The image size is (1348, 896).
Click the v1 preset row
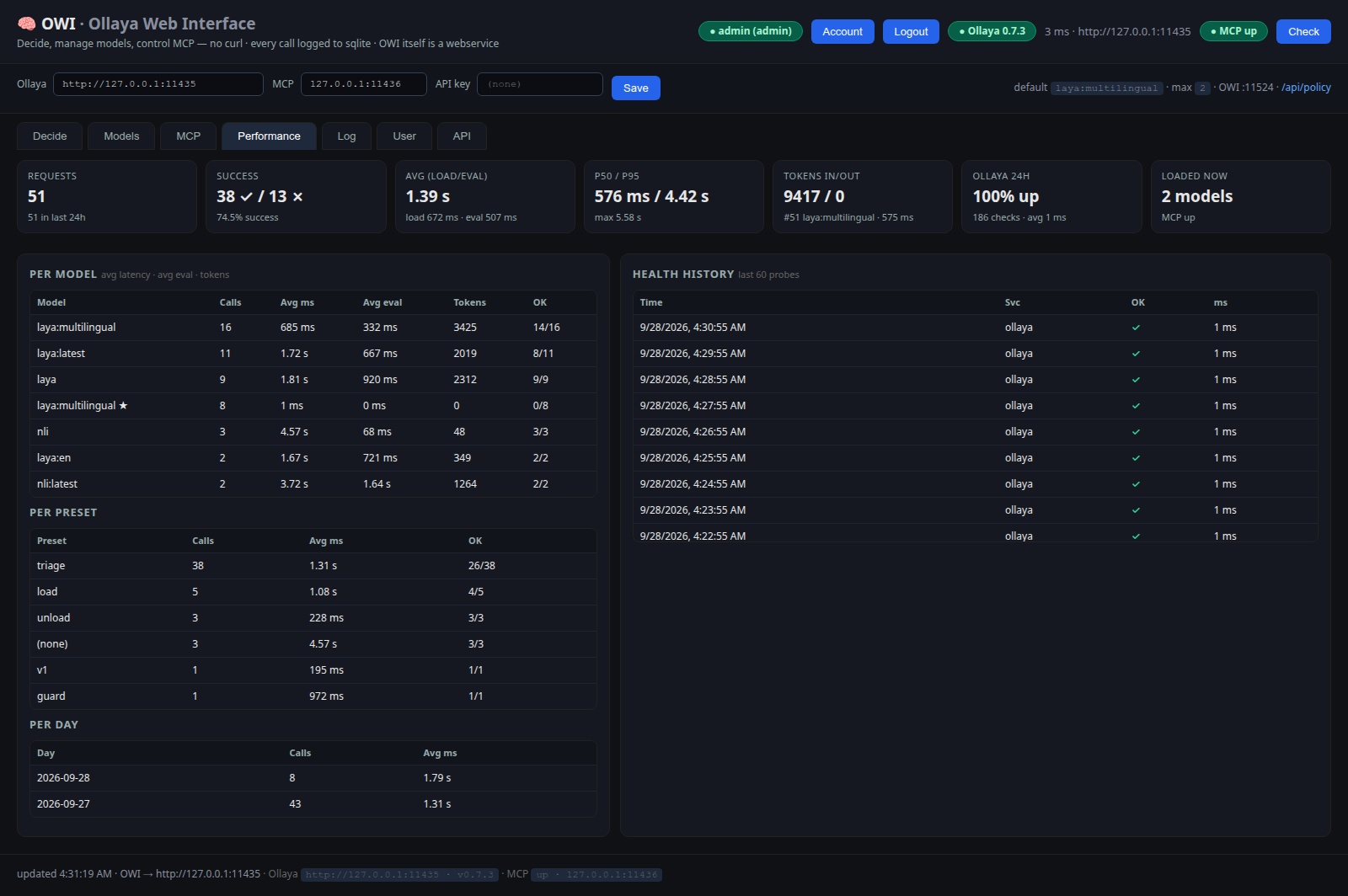(x=313, y=670)
